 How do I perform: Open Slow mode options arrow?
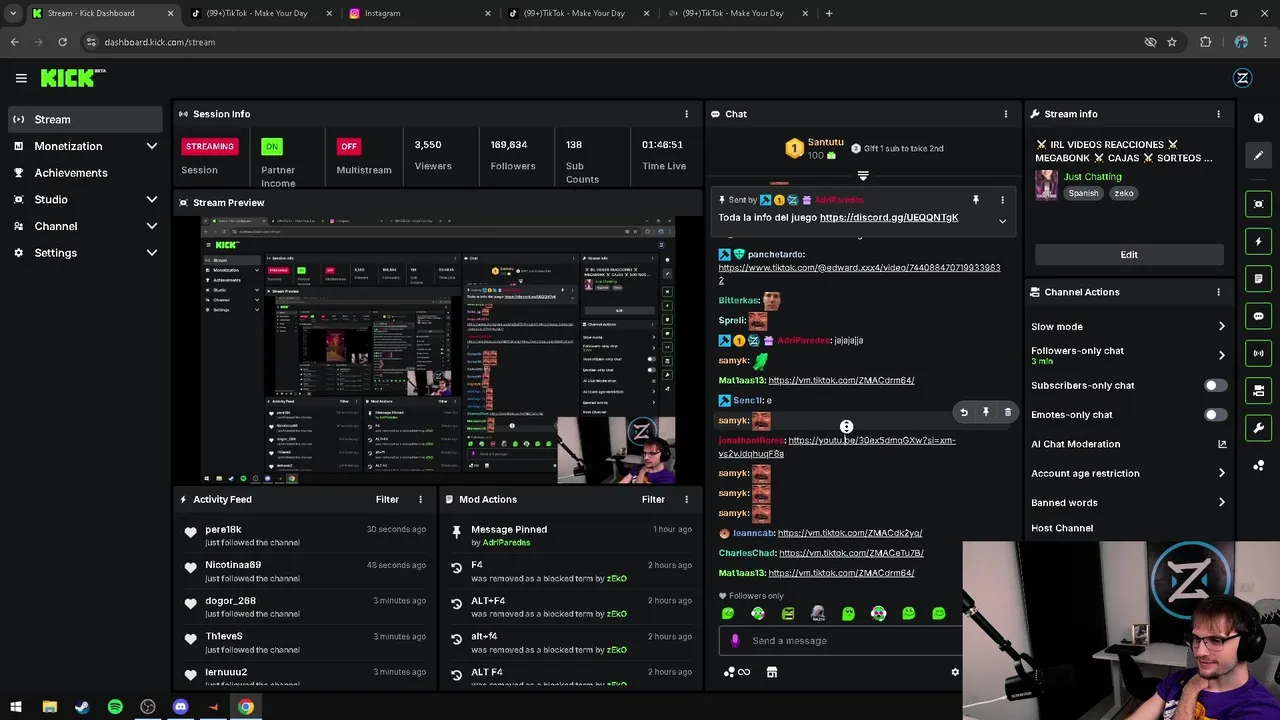click(x=1221, y=327)
